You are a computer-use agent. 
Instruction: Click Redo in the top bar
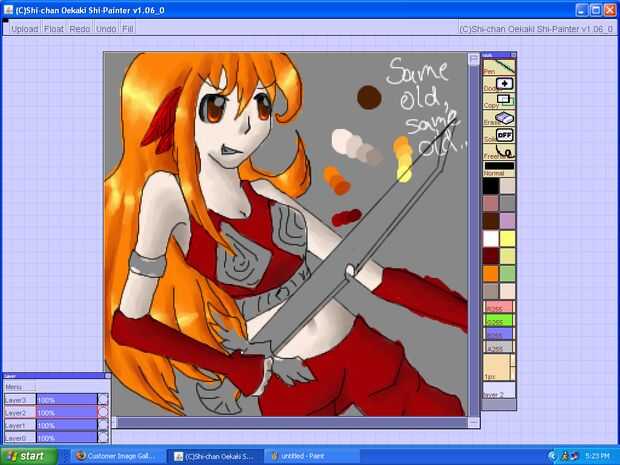pos(79,29)
